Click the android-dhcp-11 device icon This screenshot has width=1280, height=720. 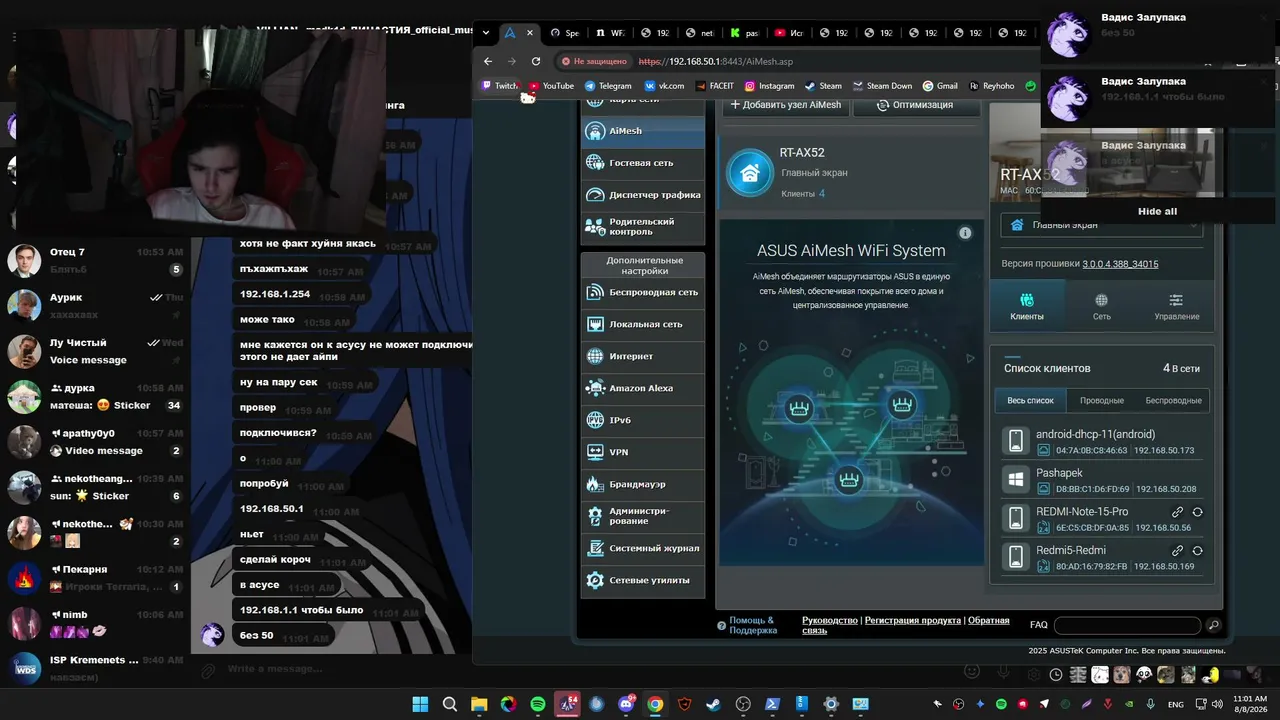(x=1016, y=441)
